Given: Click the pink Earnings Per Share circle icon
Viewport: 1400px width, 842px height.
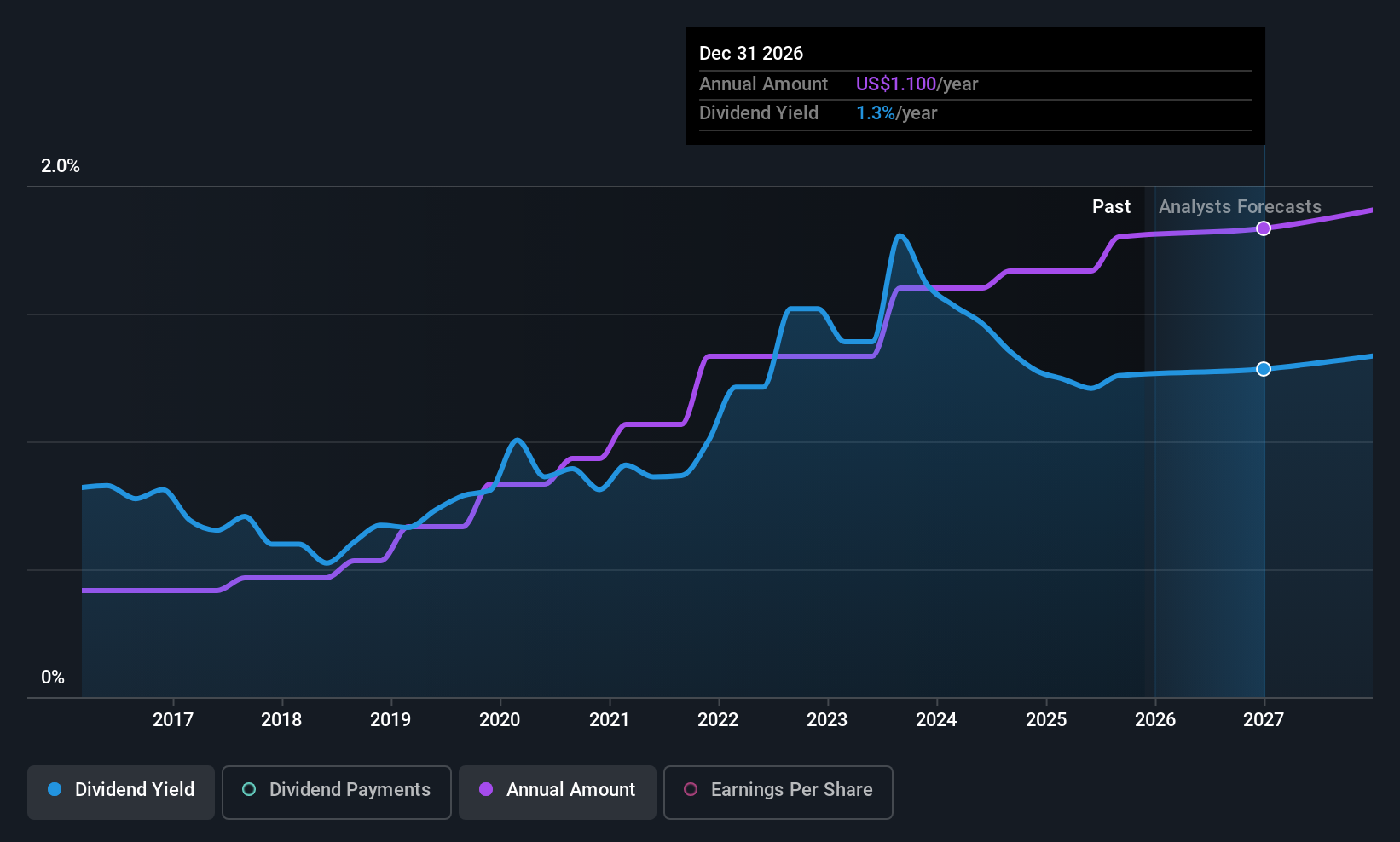Looking at the screenshot, I should click(x=690, y=790).
